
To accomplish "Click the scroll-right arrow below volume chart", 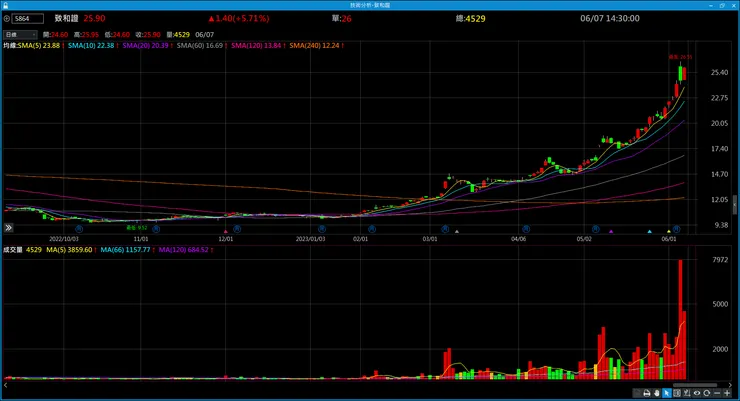I will point(732,385).
